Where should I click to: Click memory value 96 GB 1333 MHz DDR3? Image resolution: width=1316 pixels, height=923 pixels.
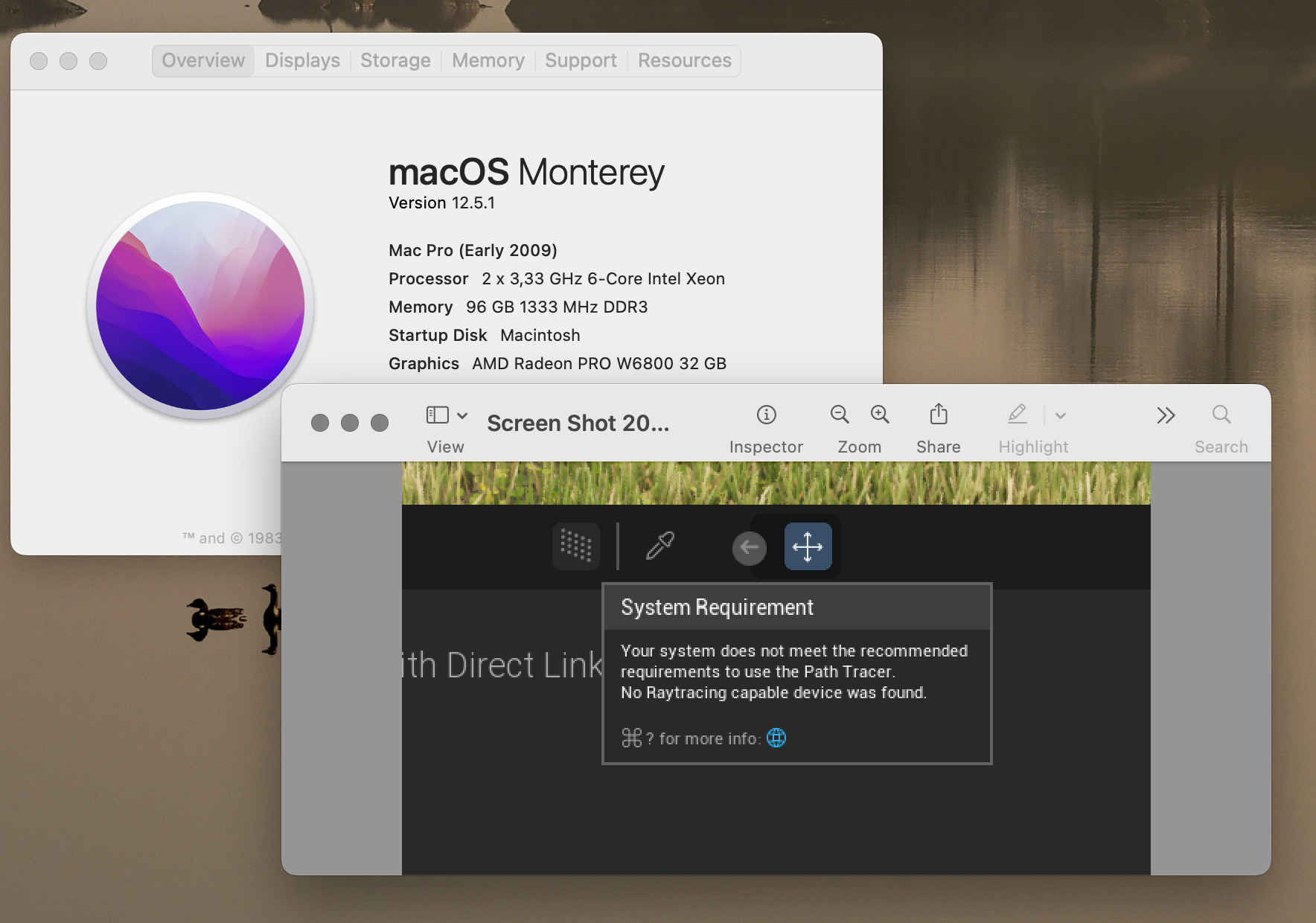click(557, 307)
